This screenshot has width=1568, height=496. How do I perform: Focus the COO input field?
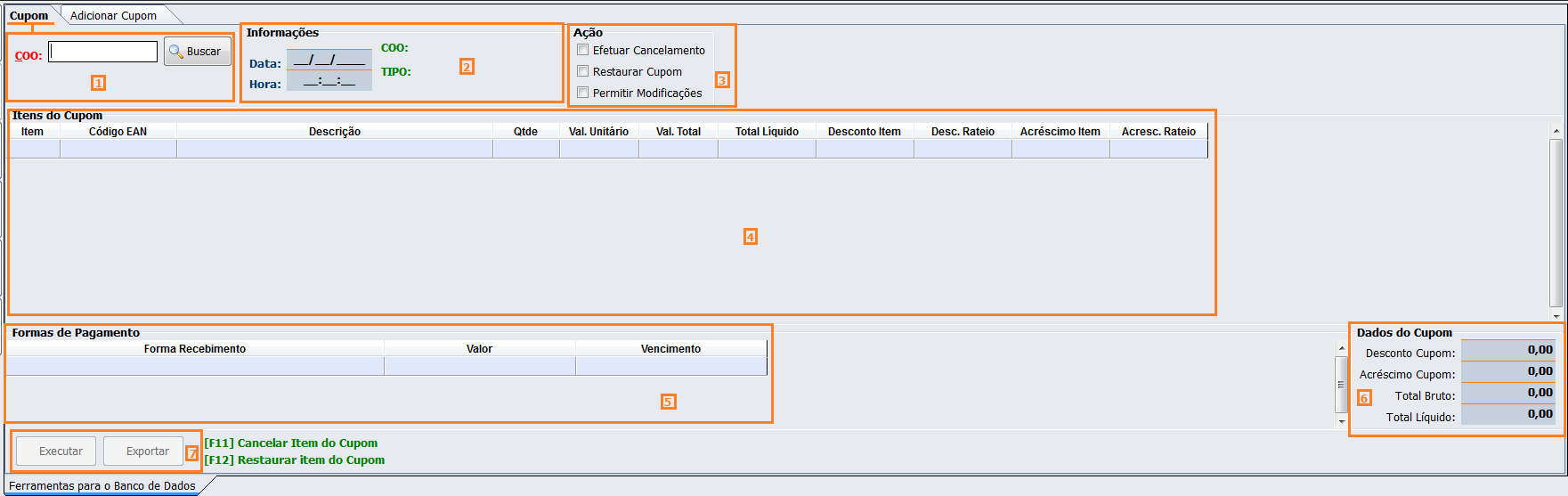click(102, 53)
